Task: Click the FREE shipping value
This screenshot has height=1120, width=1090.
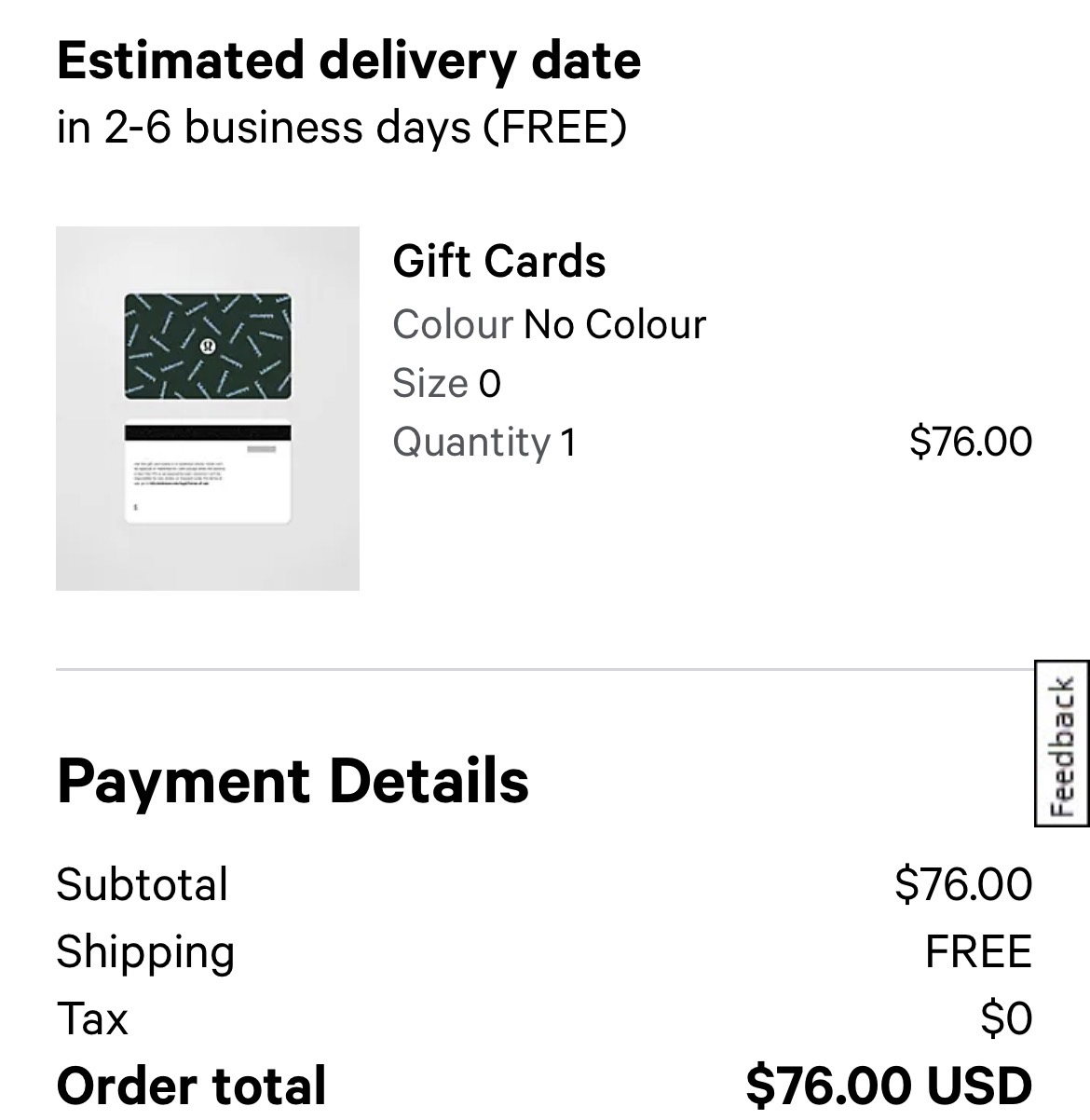Action: (x=978, y=951)
